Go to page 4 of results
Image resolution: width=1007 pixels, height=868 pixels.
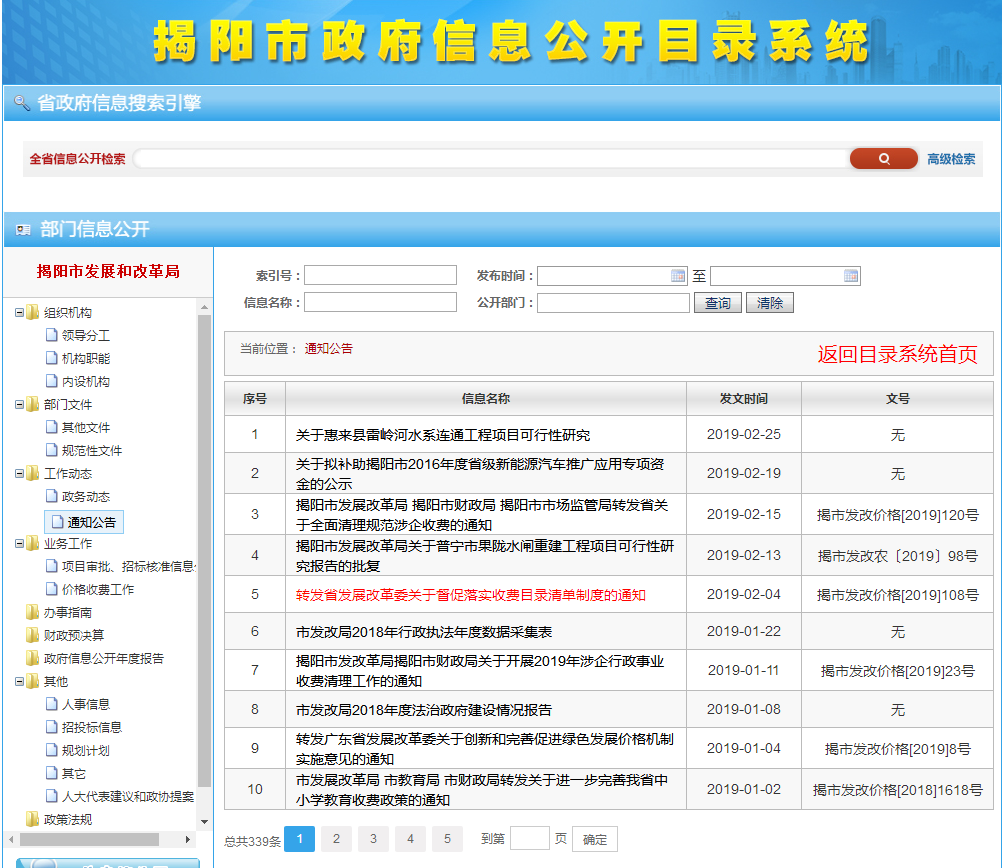click(x=410, y=838)
